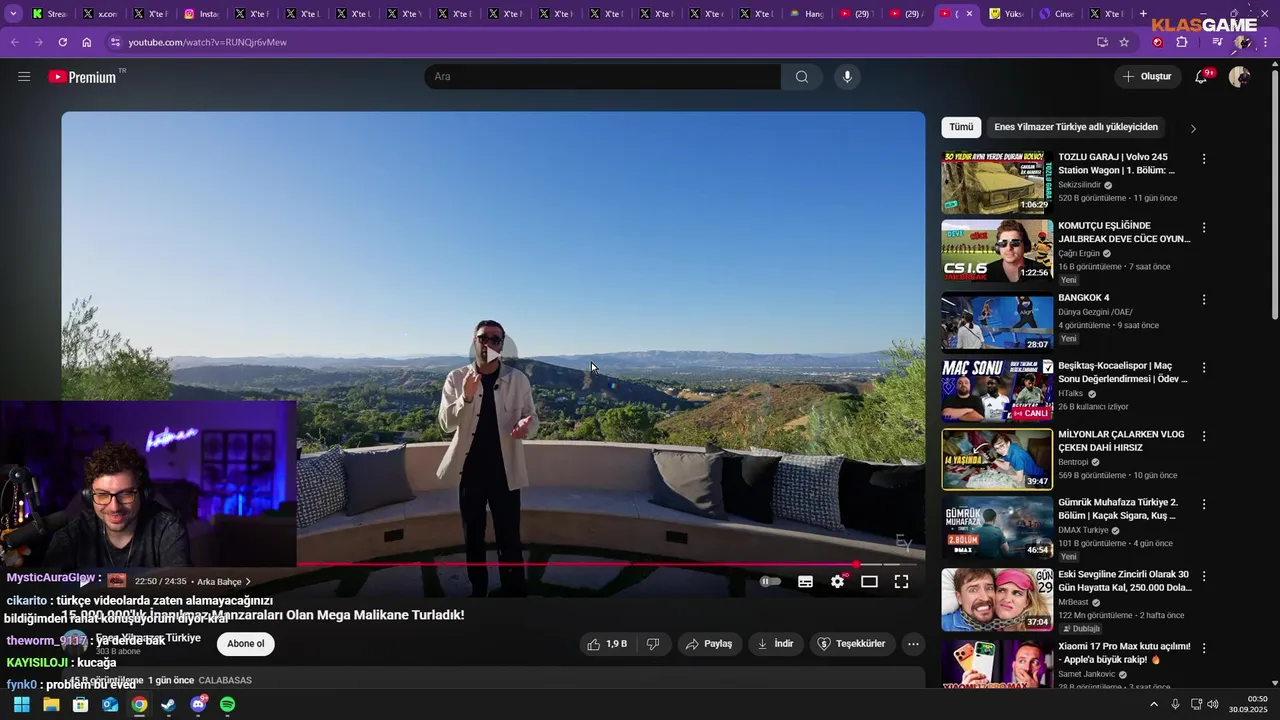The width and height of the screenshot is (1280, 720).
Task: Open the tab search dropdown arrow
Action: pyautogui.click(x=14, y=14)
